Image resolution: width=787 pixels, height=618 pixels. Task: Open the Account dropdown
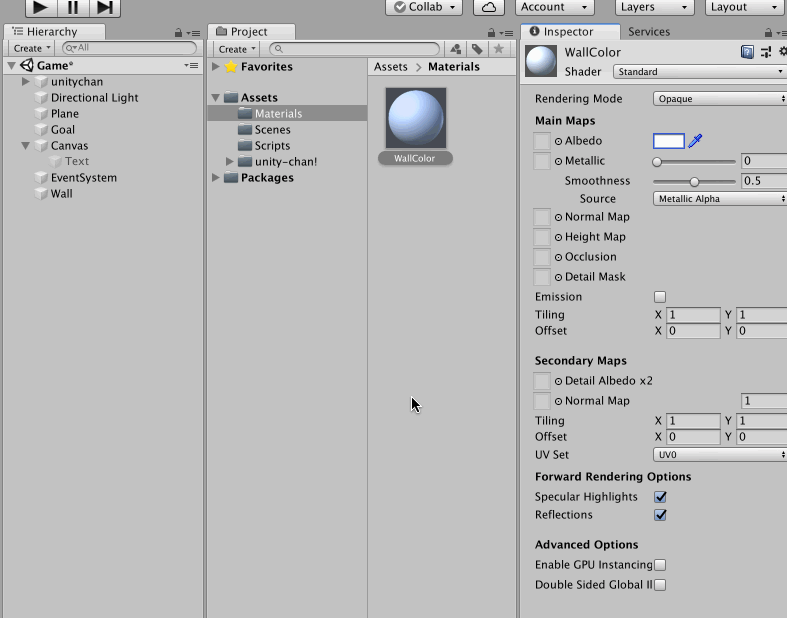click(x=555, y=7)
